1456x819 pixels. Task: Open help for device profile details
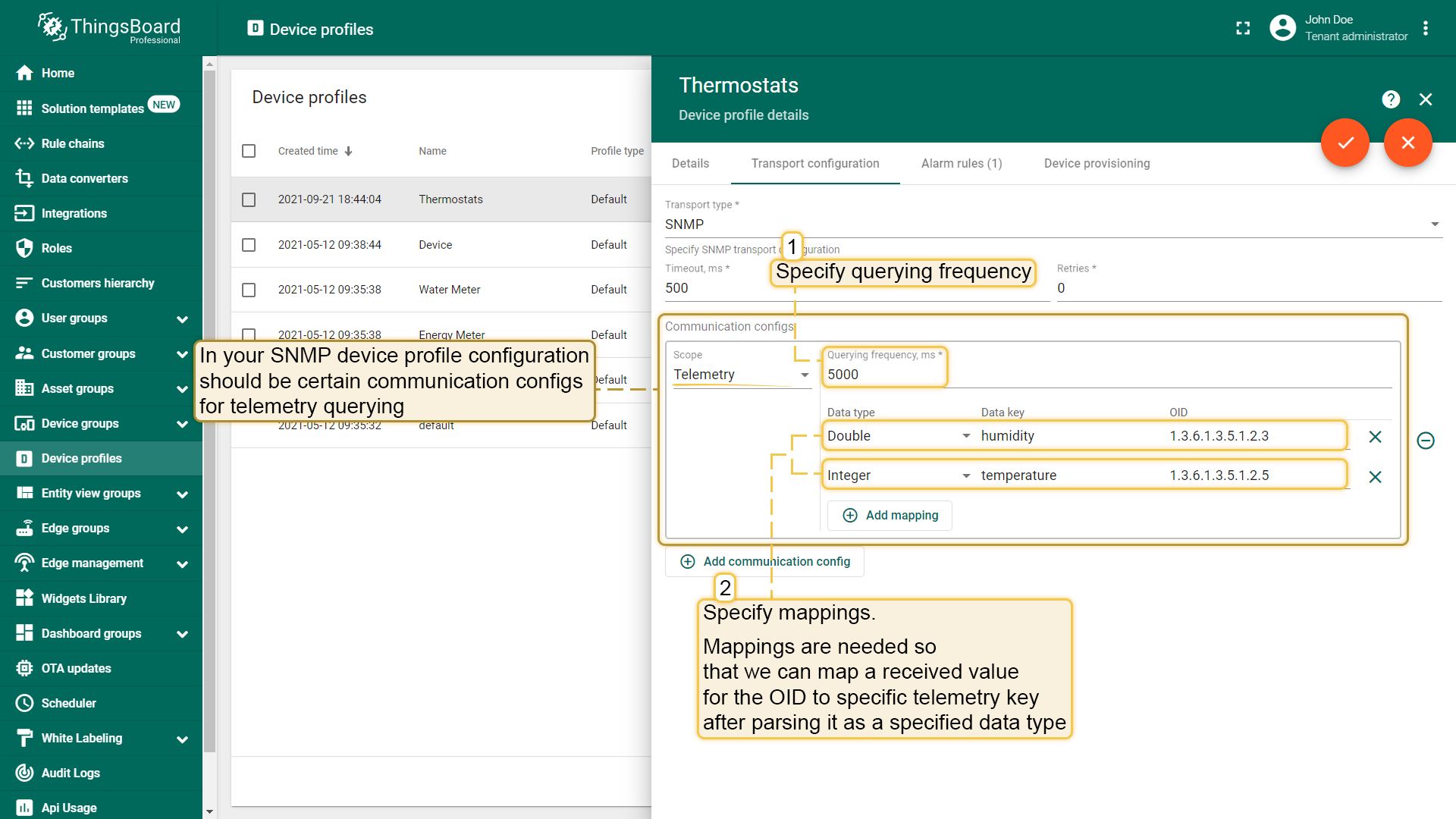[x=1390, y=99]
